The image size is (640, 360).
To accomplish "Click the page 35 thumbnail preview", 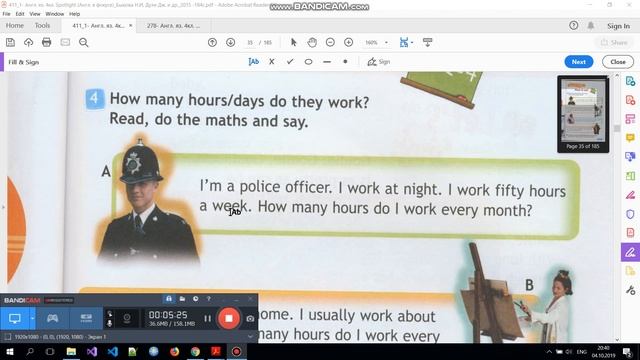I will (583, 114).
